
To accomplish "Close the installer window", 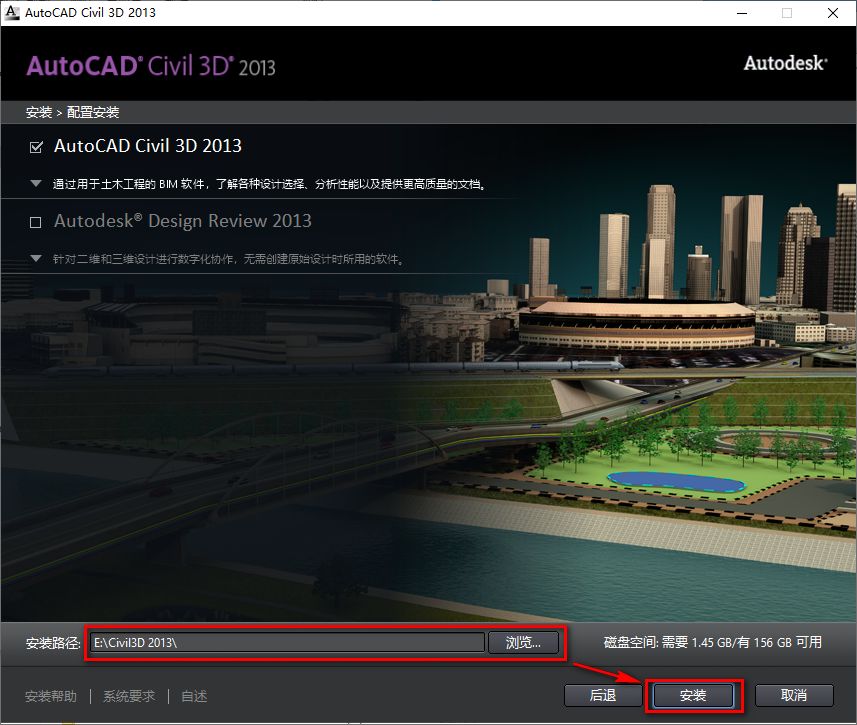I will (x=833, y=13).
